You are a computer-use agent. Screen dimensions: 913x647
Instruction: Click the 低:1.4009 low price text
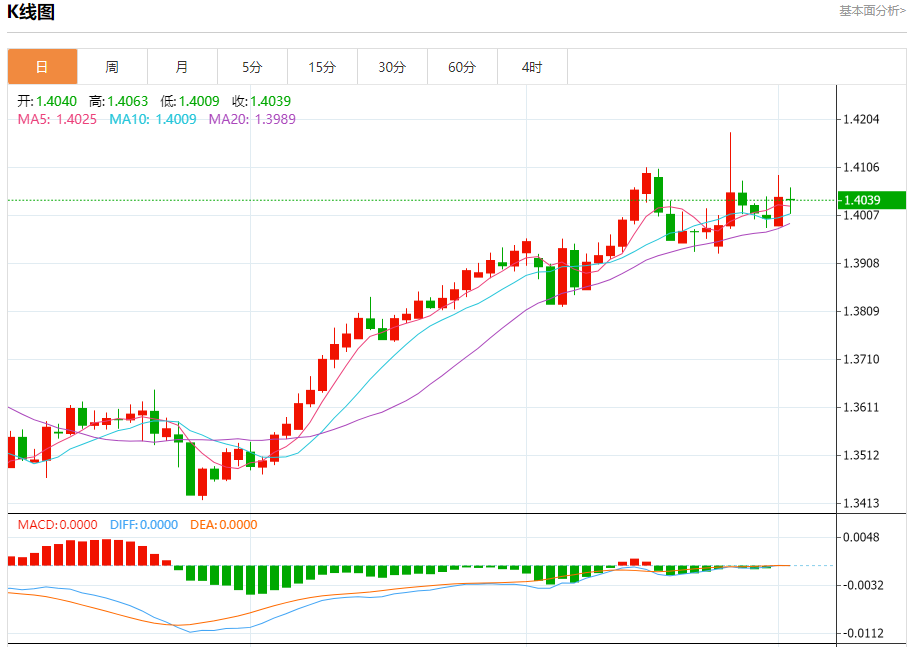[190, 101]
